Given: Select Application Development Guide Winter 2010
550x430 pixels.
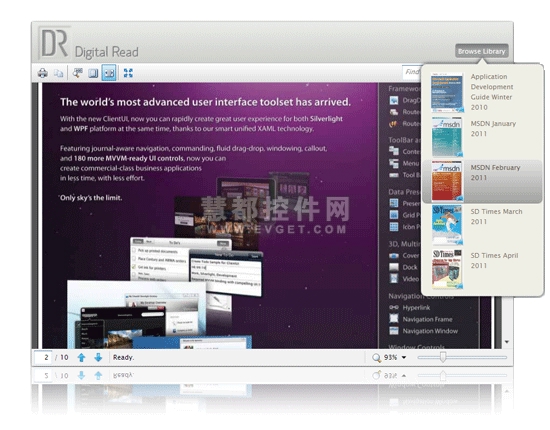Looking at the screenshot, I should (x=483, y=92).
